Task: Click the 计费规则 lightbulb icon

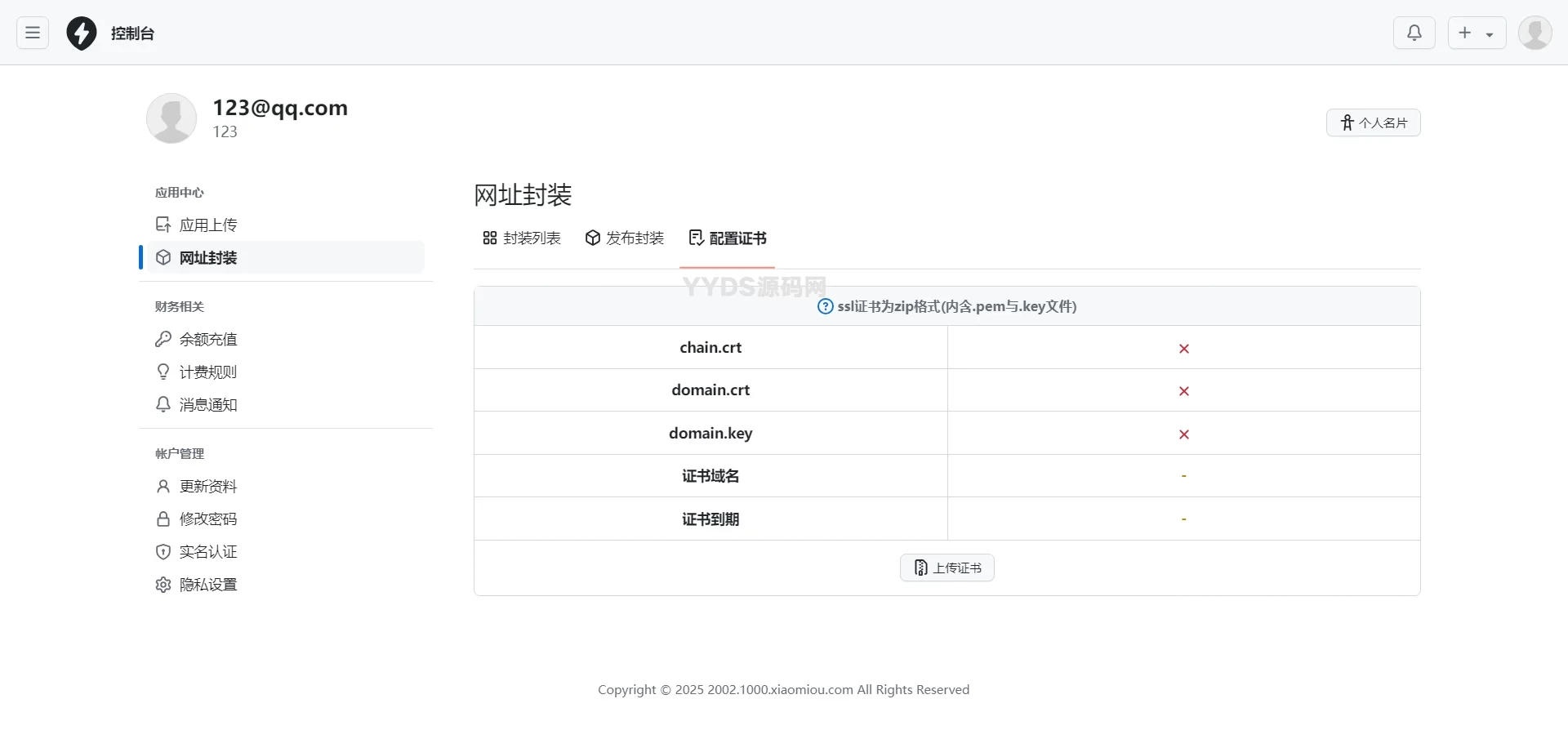Action: click(x=163, y=371)
